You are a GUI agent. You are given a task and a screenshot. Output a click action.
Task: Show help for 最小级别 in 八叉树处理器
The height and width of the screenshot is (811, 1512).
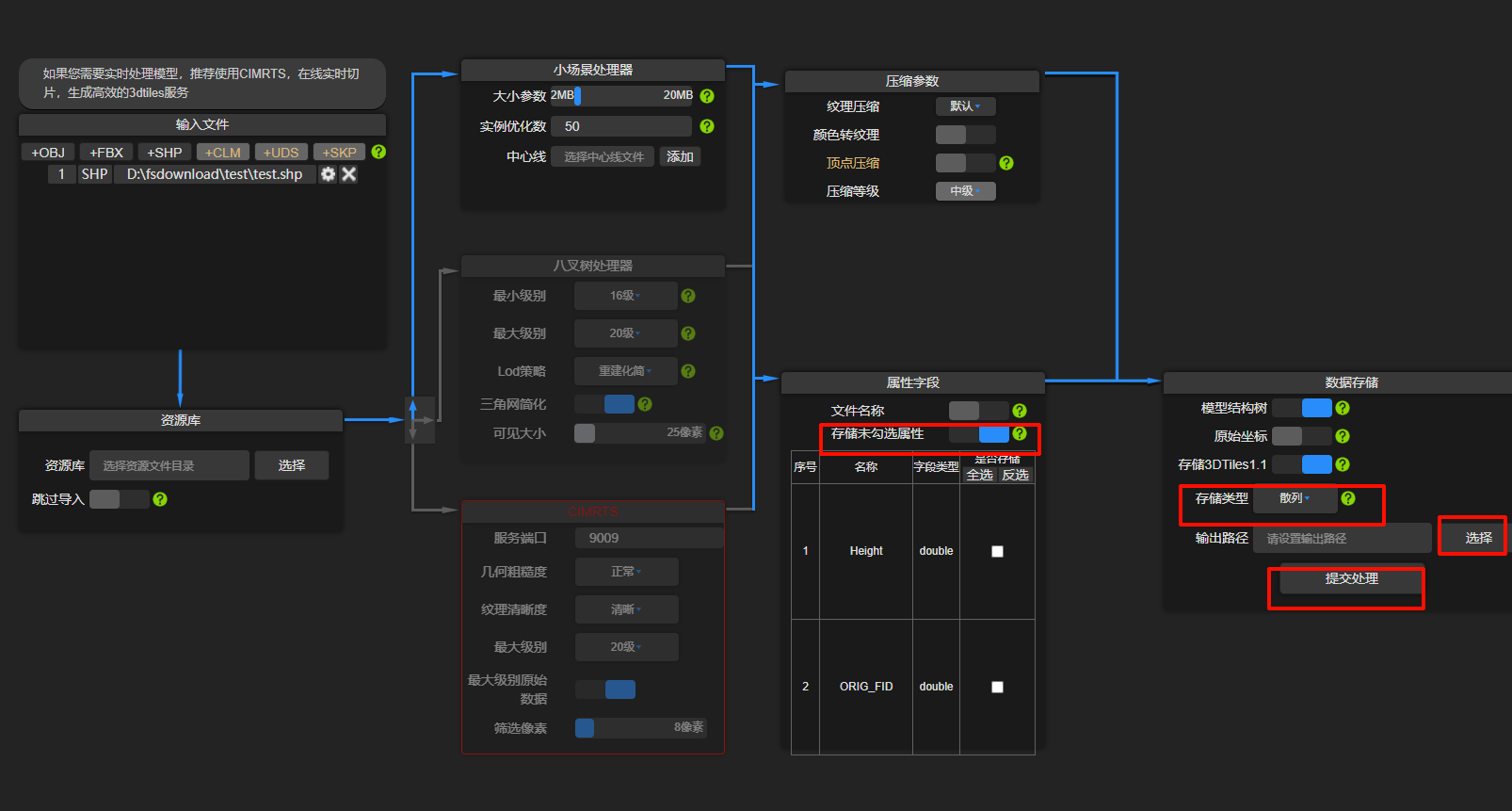pos(688,296)
